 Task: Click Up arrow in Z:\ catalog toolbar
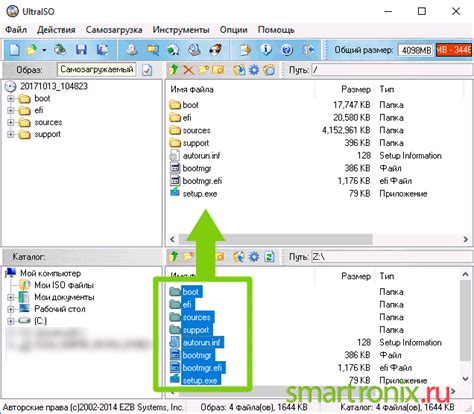pos(174,257)
